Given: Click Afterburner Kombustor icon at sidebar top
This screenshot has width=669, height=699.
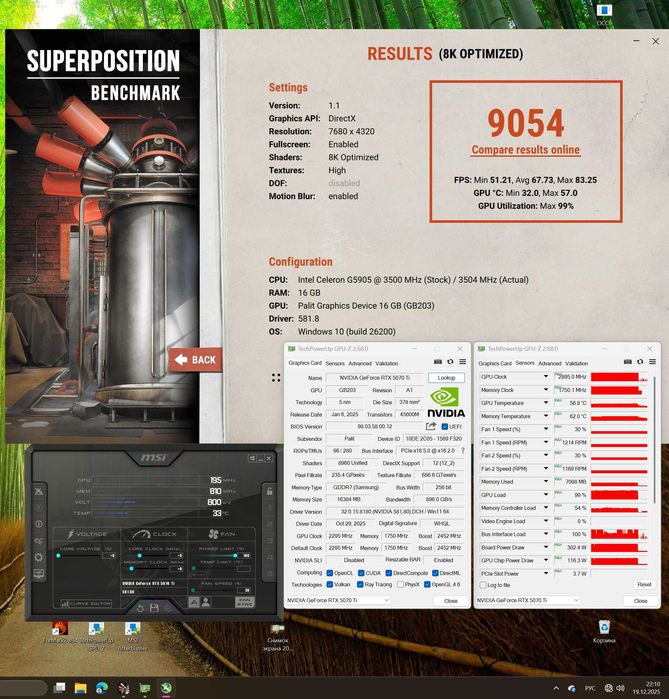Looking at the screenshot, I should coord(39,491).
